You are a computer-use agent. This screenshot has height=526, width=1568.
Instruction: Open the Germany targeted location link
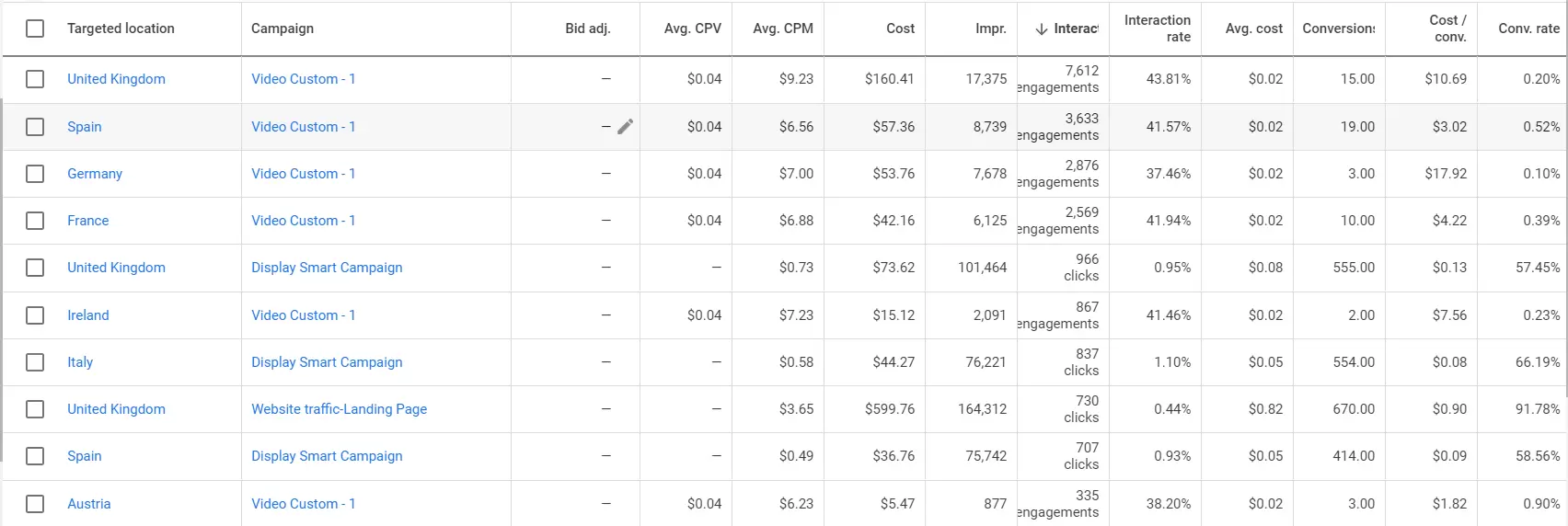click(95, 174)
